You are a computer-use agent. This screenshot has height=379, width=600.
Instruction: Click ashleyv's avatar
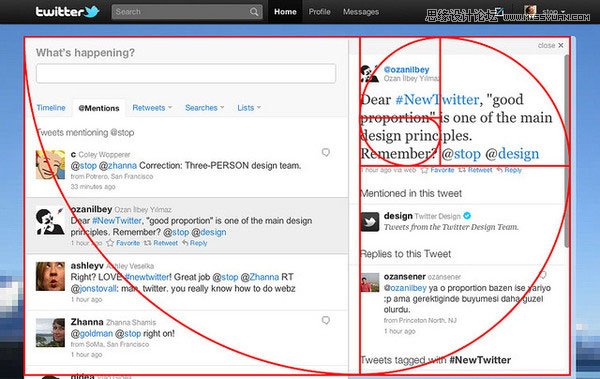point(50,276)
